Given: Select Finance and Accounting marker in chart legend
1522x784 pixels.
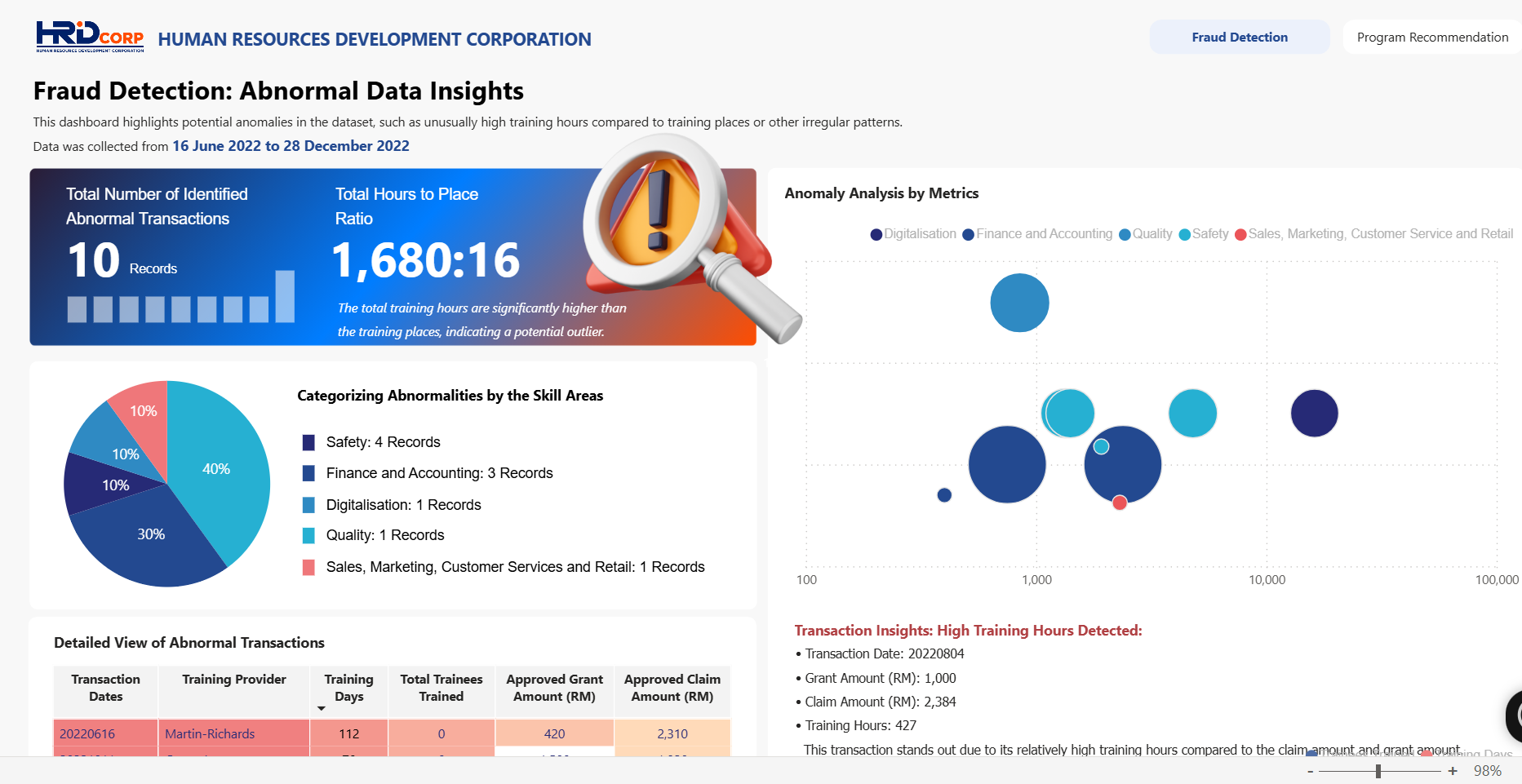Looking at the screenshot, I should coord(969,235).
